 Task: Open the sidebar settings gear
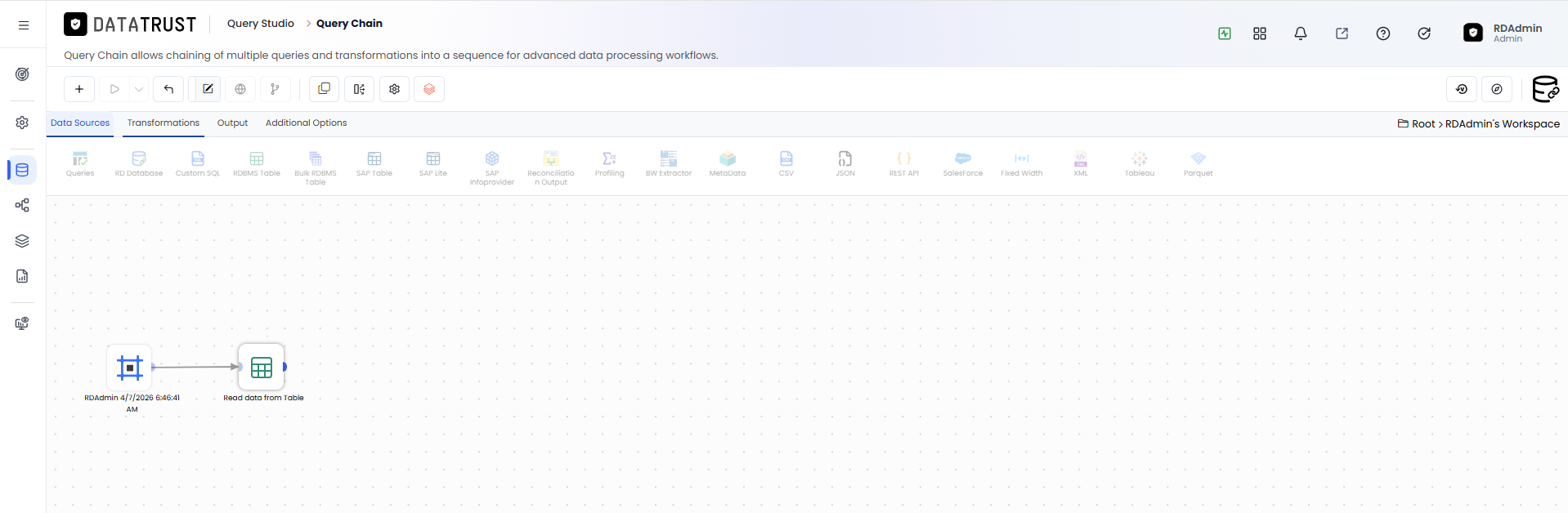(x=23, y=123)
